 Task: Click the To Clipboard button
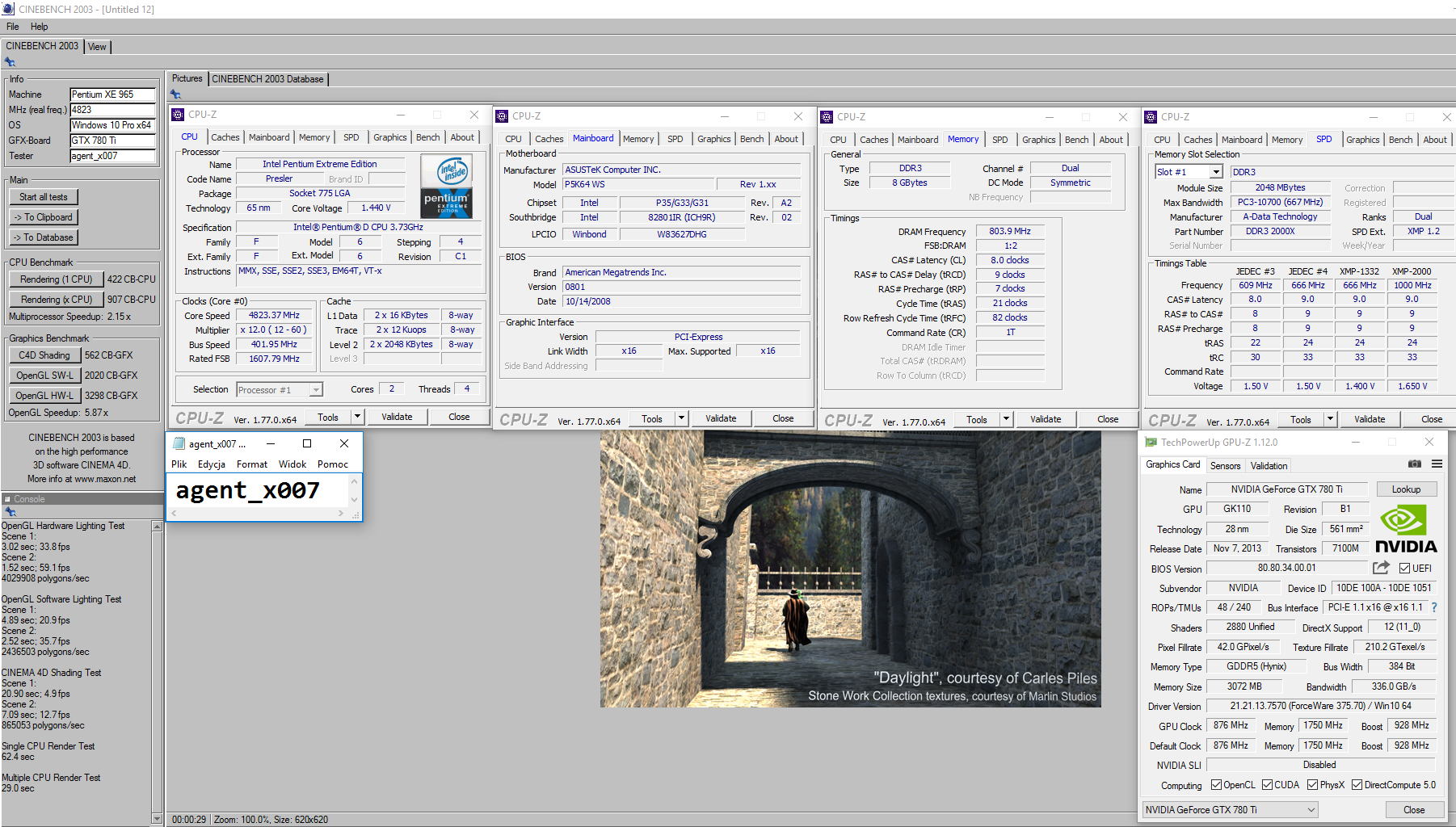[44, 217]
